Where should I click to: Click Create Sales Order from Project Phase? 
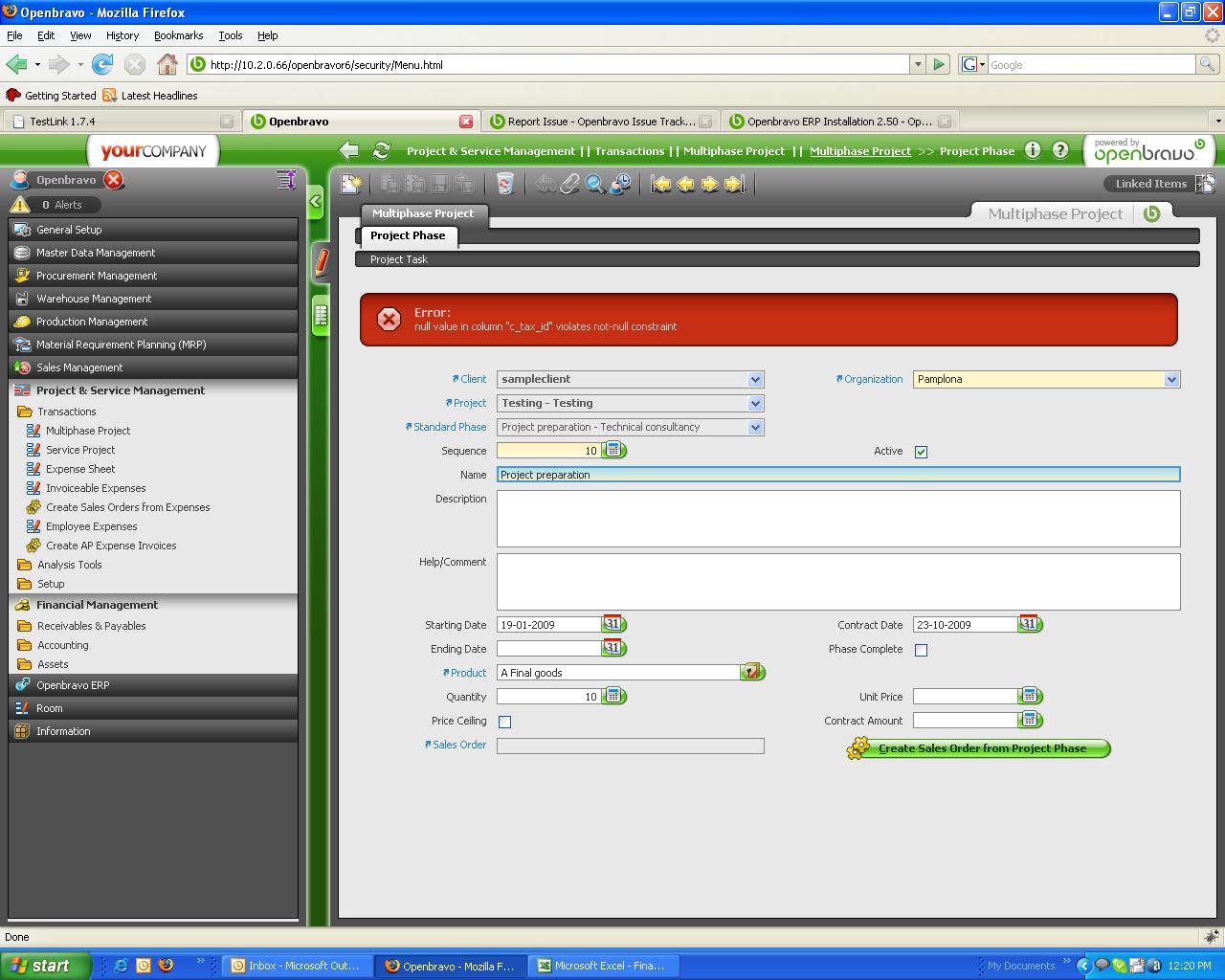pyautogui.click(x=981, y=748)
